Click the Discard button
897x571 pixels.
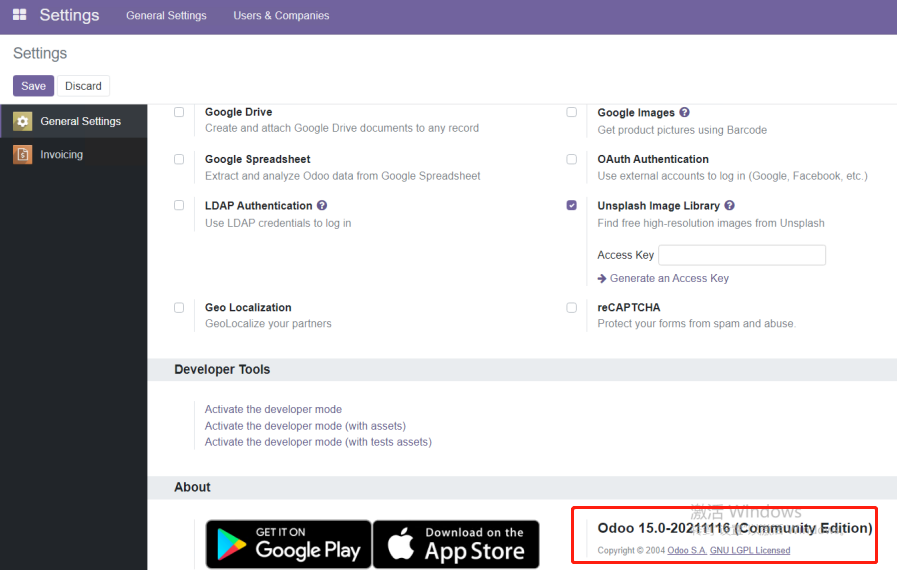click(x=83, y=86)
